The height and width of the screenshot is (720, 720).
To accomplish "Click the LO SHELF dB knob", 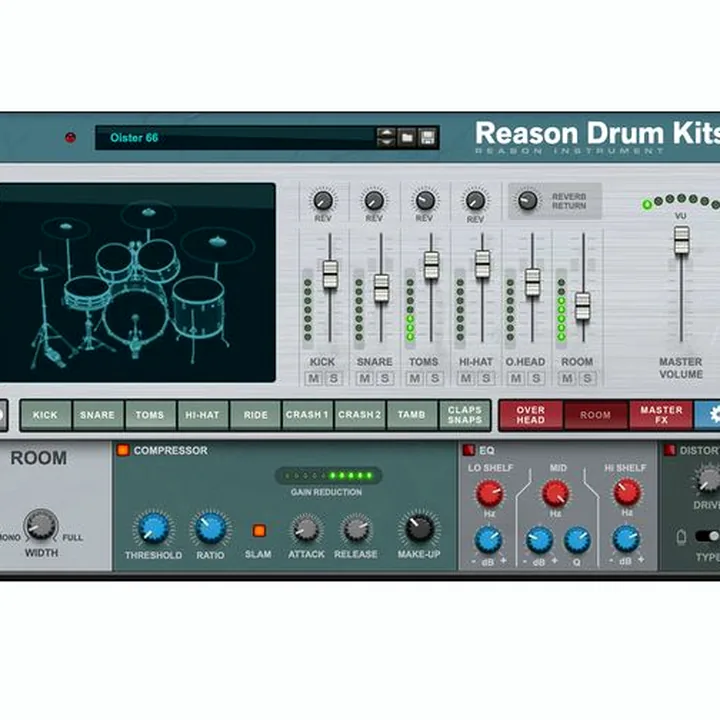I will click(x=488, y=540).
